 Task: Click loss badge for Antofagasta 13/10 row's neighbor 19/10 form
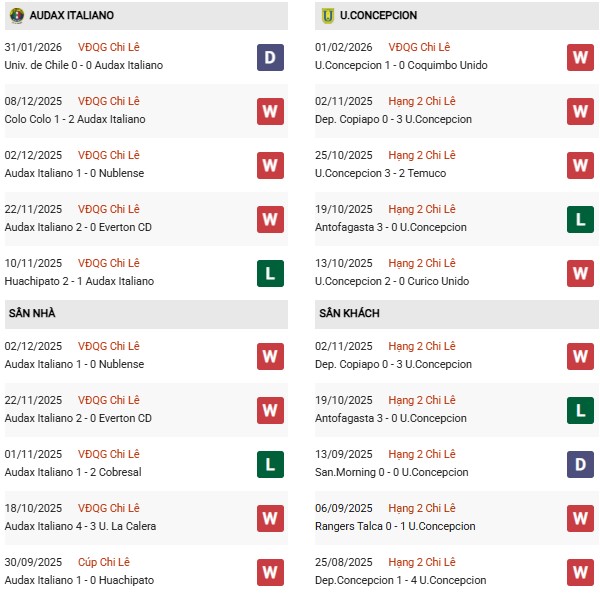pyautogui.click(x=580, y=219)
